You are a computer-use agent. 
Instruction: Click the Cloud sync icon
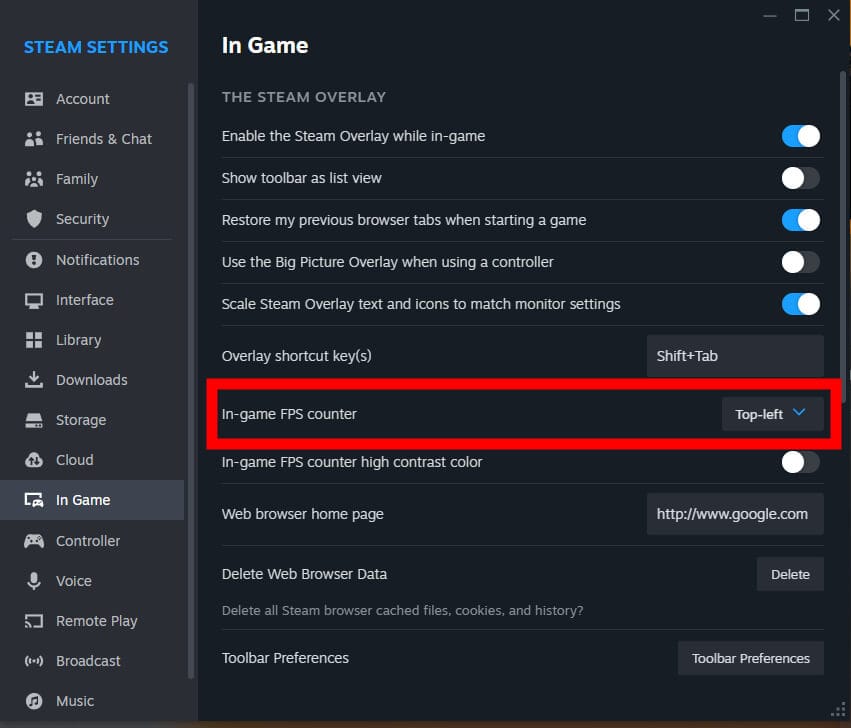point(34,460)
